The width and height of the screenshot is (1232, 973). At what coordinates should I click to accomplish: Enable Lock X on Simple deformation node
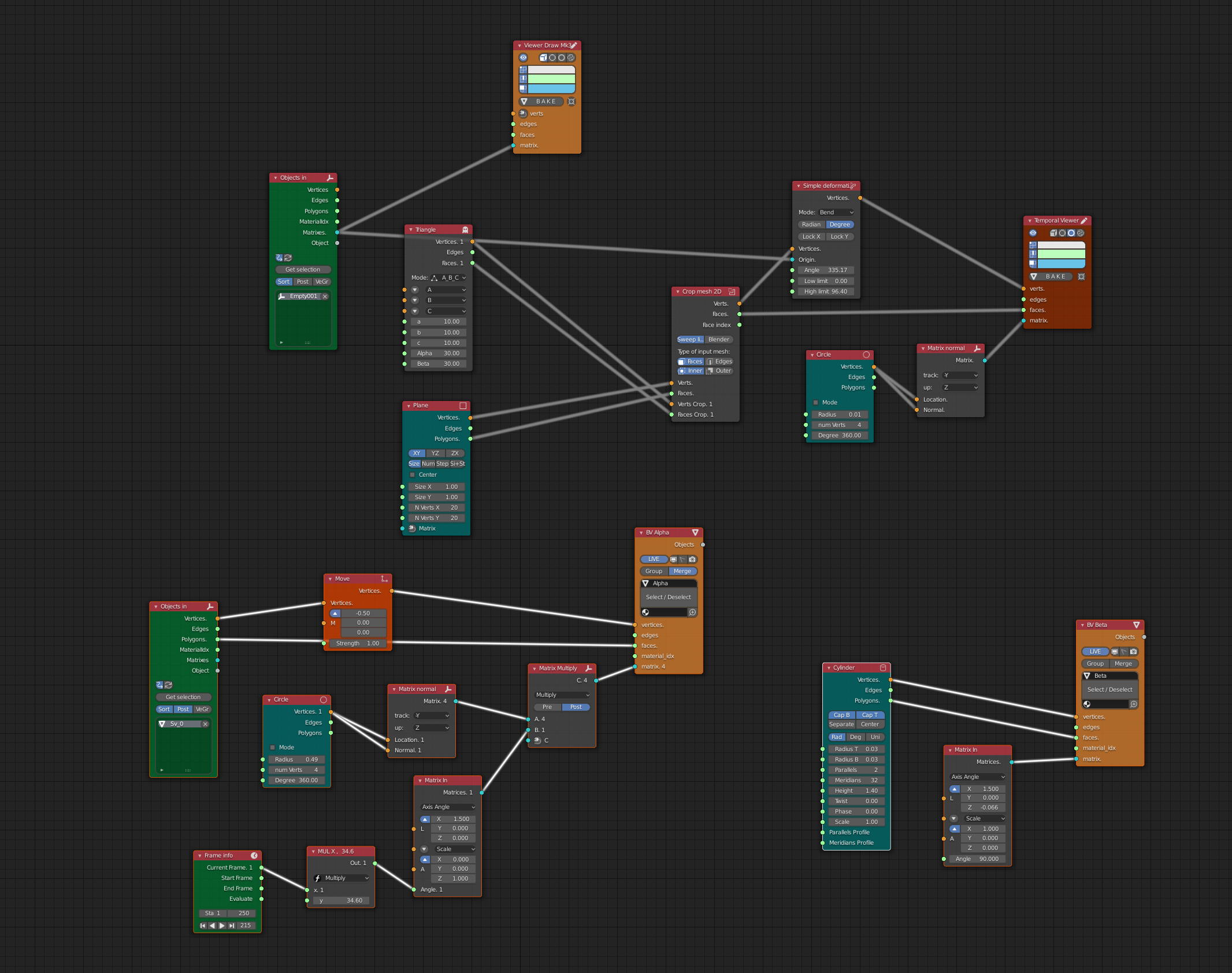[x=811, y=236]
